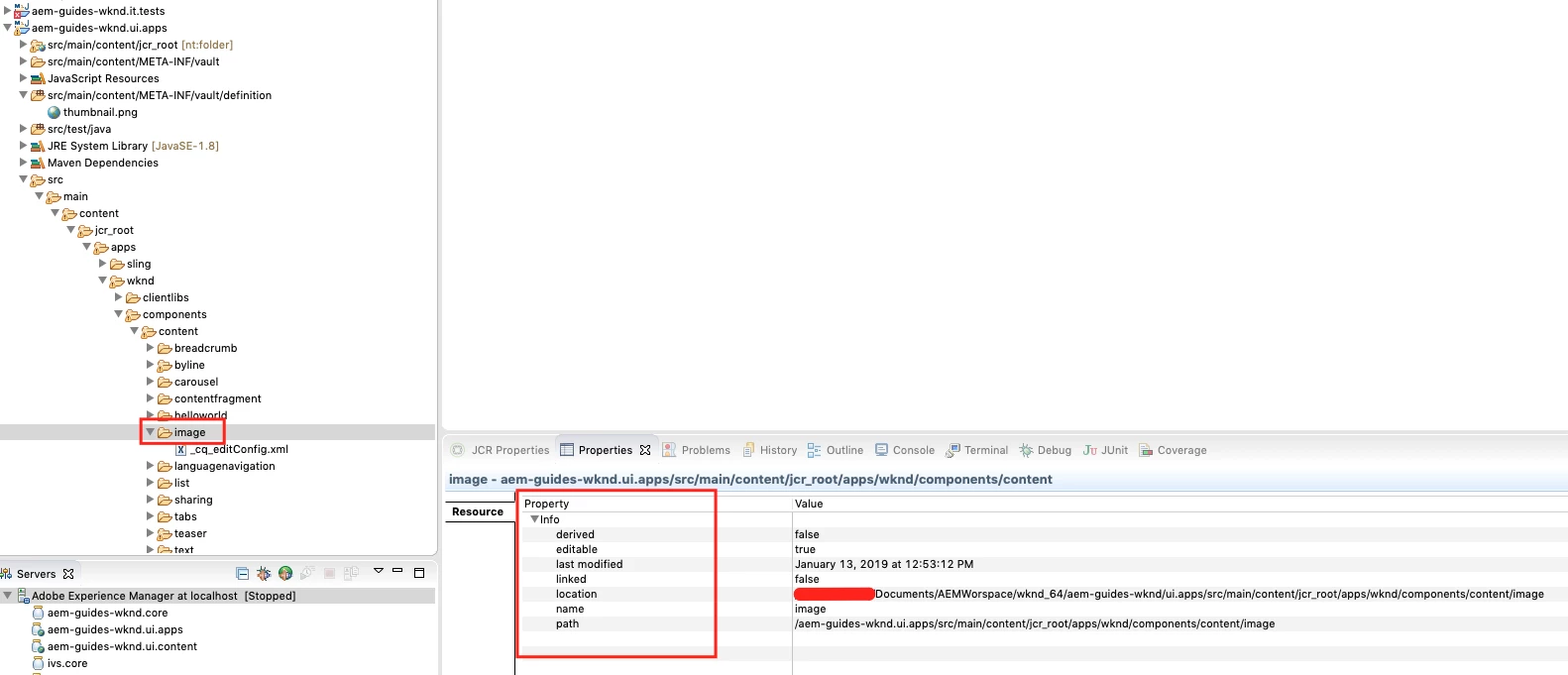Select the list folder
1568x675 pixels.
pos(181,483)
